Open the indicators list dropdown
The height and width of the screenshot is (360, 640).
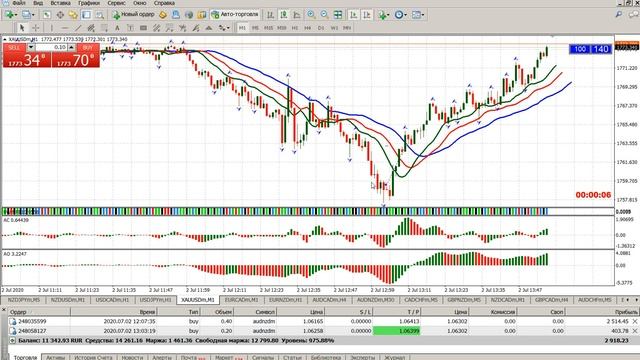click(x=384, y=15)
